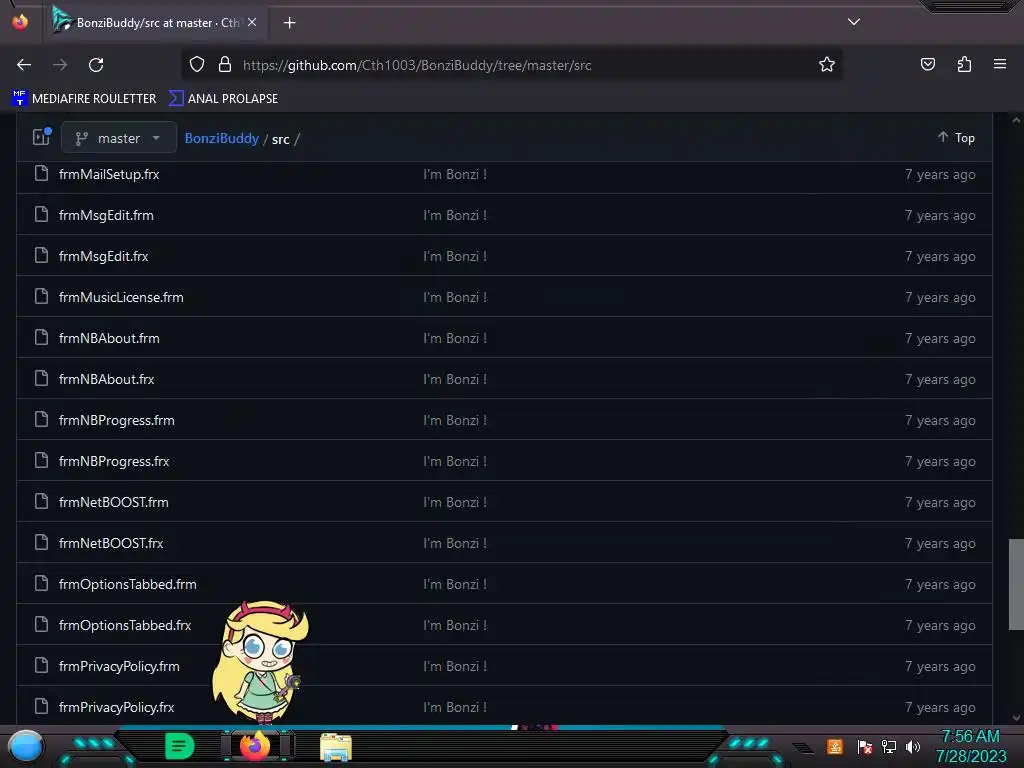The width and height of the screenshot is (1024, 768).
Task: Open file frmMusicLicense.frm
Action: 121,297
